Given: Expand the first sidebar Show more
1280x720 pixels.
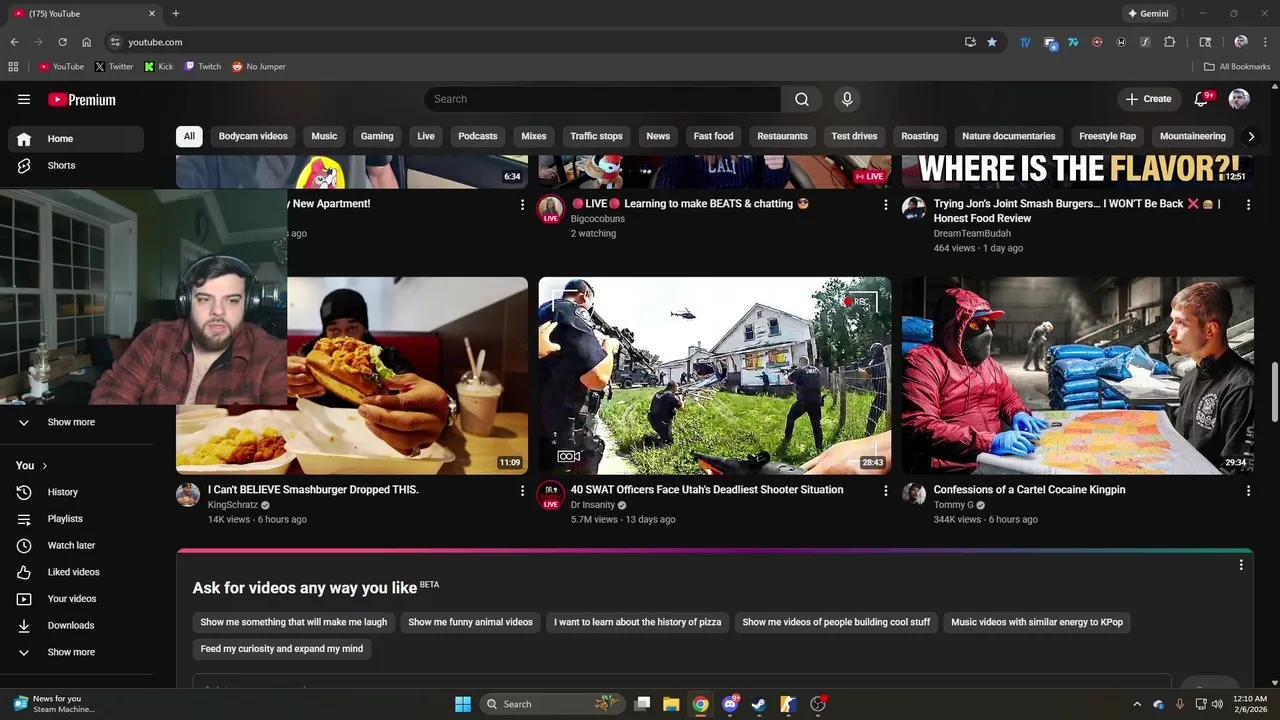Looking at the screenshot, I should pyautogui.click(x=76, y=422).
